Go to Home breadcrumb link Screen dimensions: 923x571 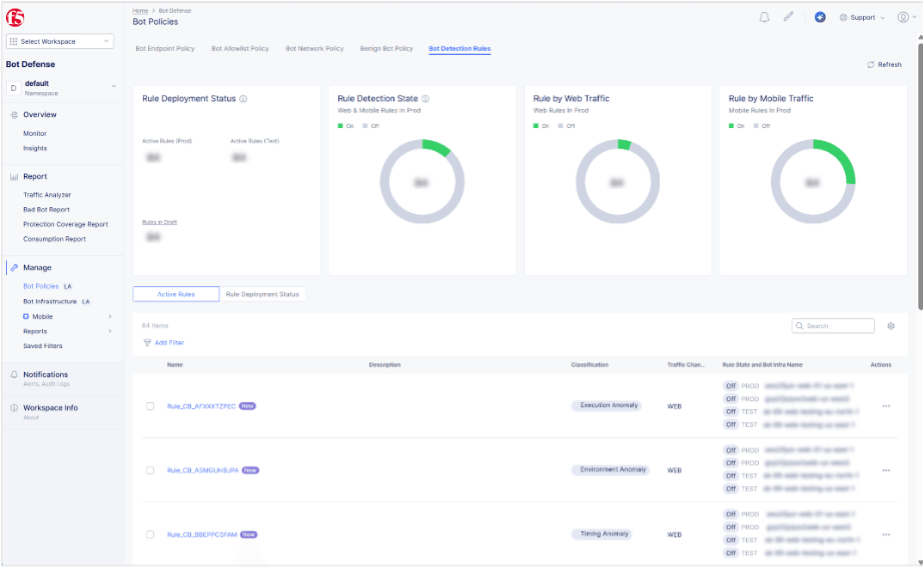click(140, 11)
